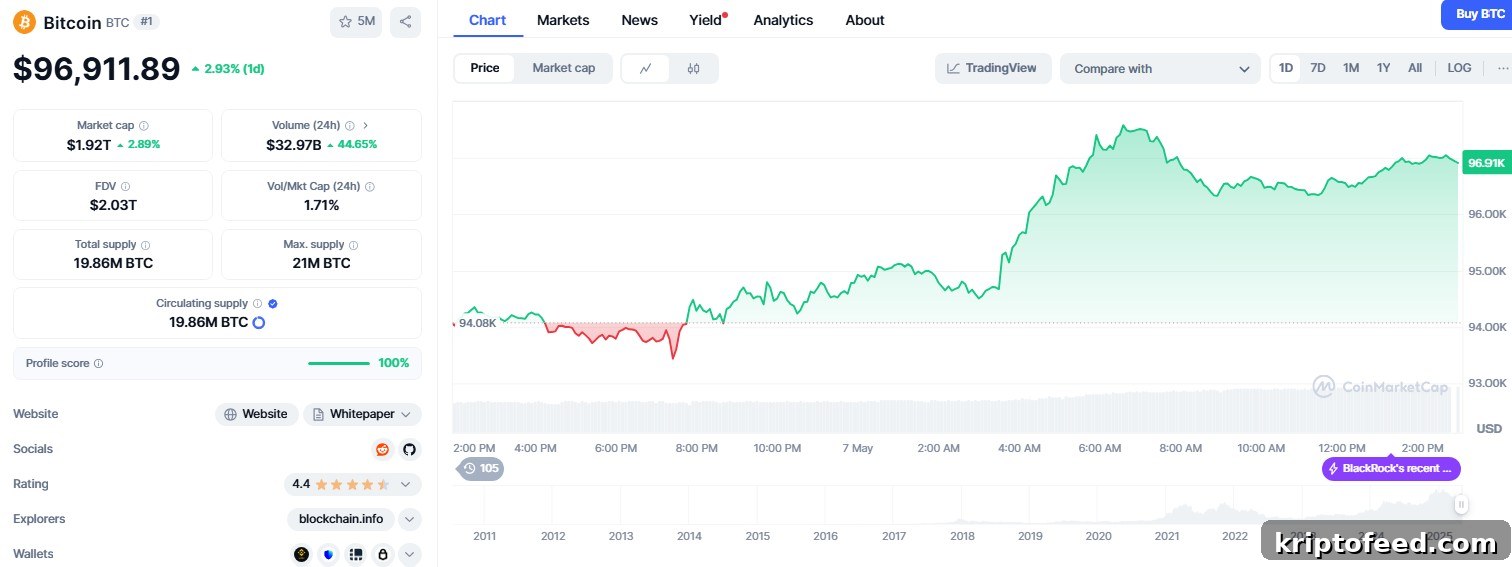Visit the Bitcoin Website link

coord(256,414)
